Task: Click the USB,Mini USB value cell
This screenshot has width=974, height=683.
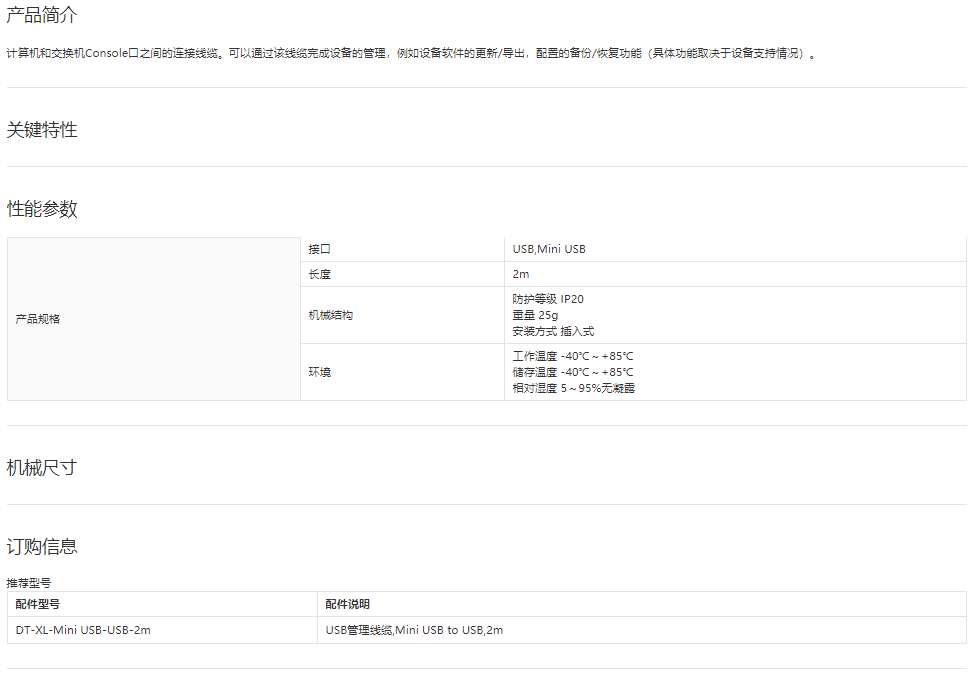Action: 549,249
